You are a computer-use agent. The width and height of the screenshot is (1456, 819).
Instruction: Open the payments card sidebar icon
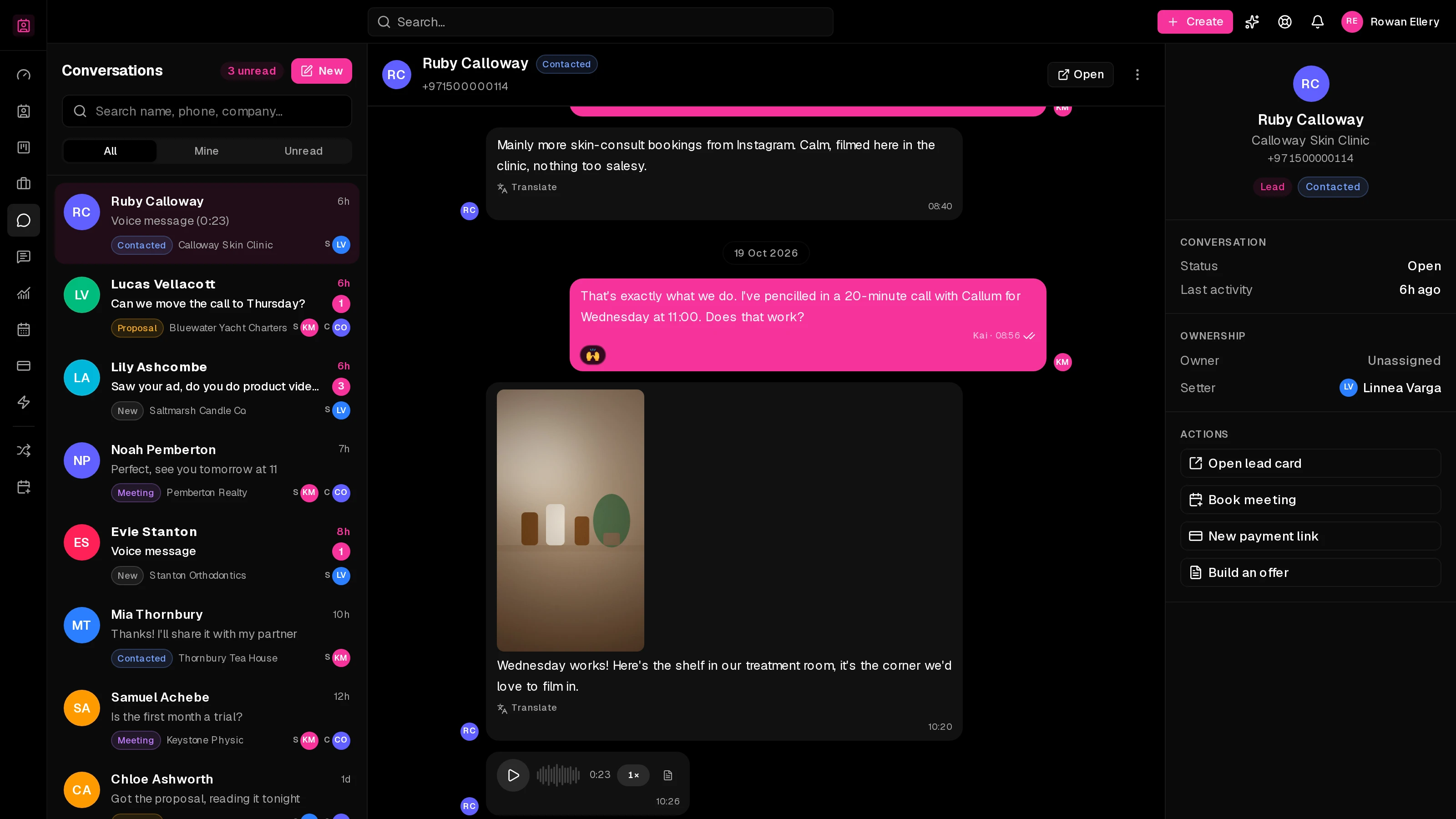pyautogui.click(x=23, y=366)
